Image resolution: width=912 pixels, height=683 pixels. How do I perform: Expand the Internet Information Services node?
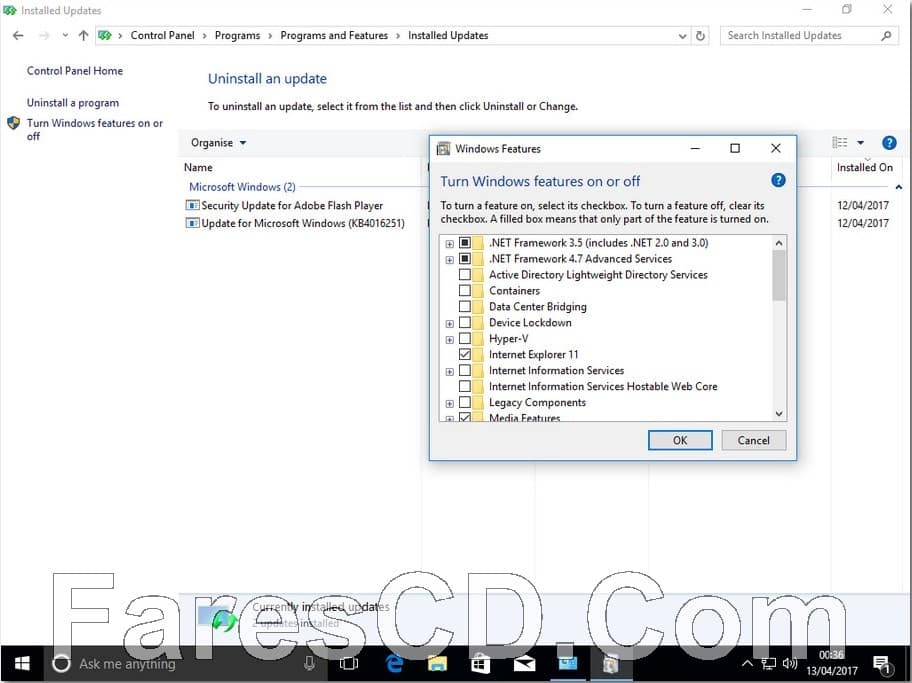(x=450, y=371)
